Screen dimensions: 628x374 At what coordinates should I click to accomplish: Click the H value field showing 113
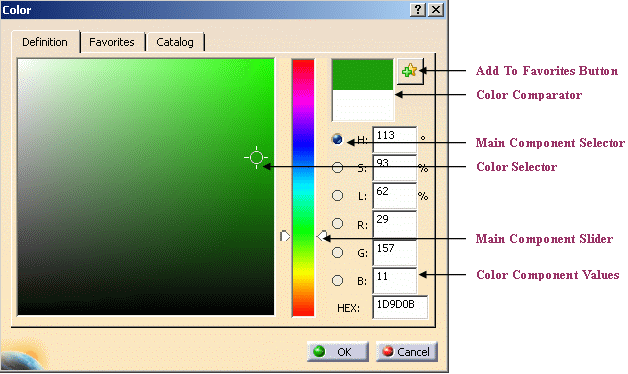(x=395, y=139)
